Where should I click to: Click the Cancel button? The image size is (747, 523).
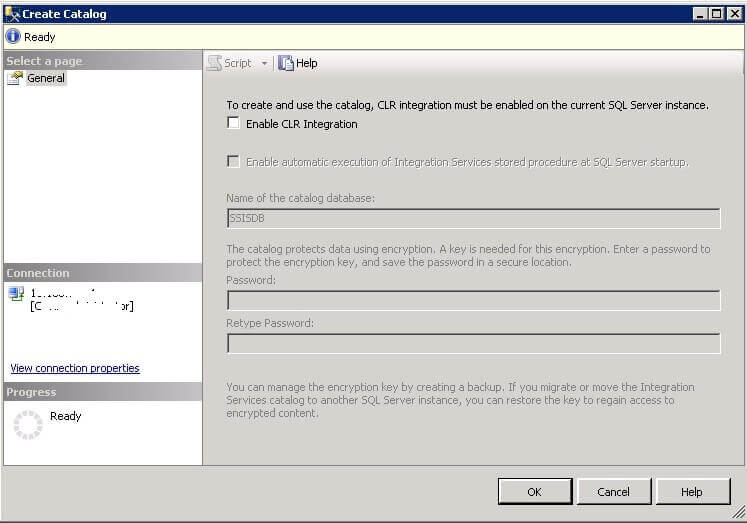click(x=614, y=492)
